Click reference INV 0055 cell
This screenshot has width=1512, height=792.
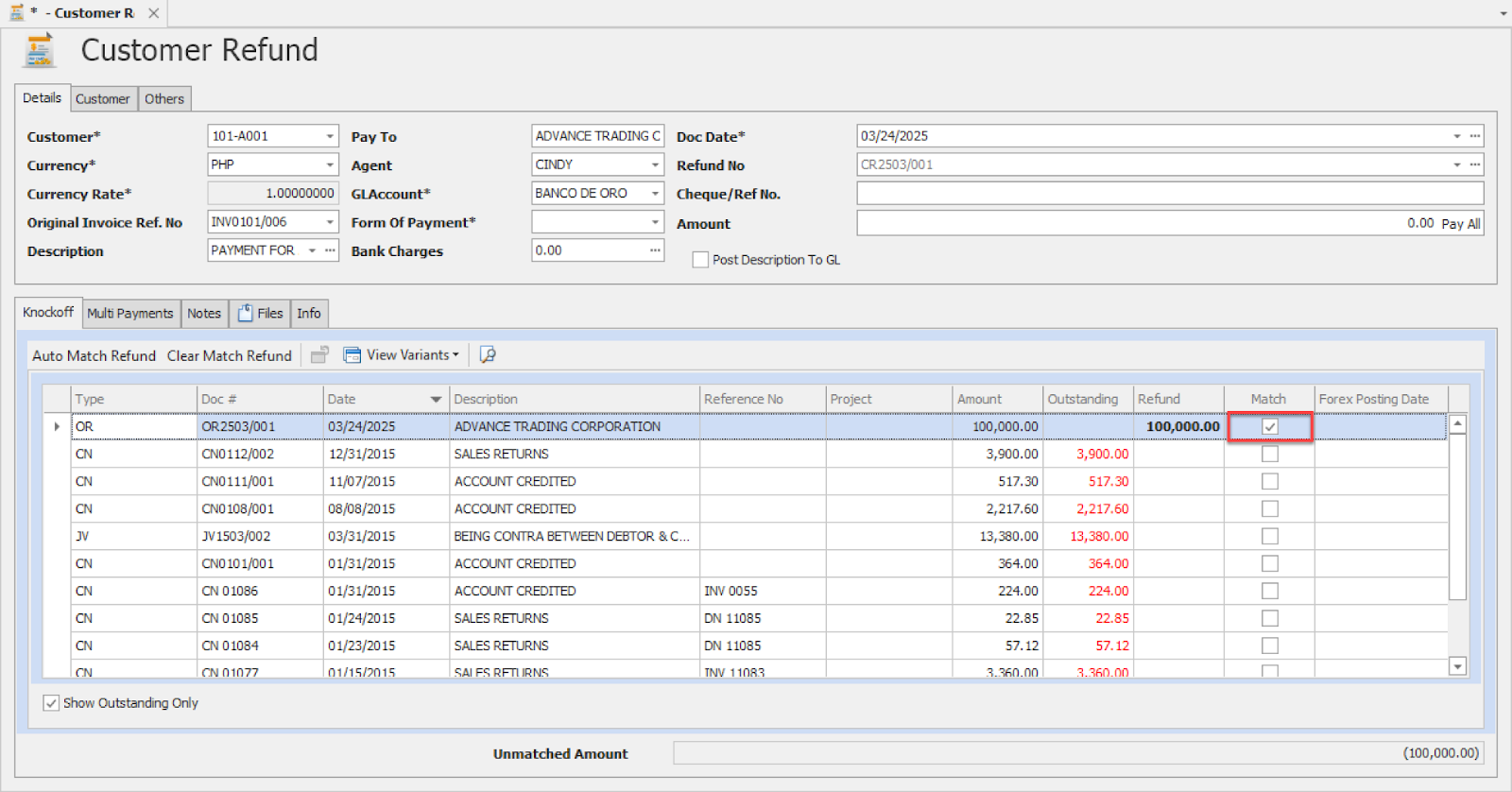coord(763,591)
